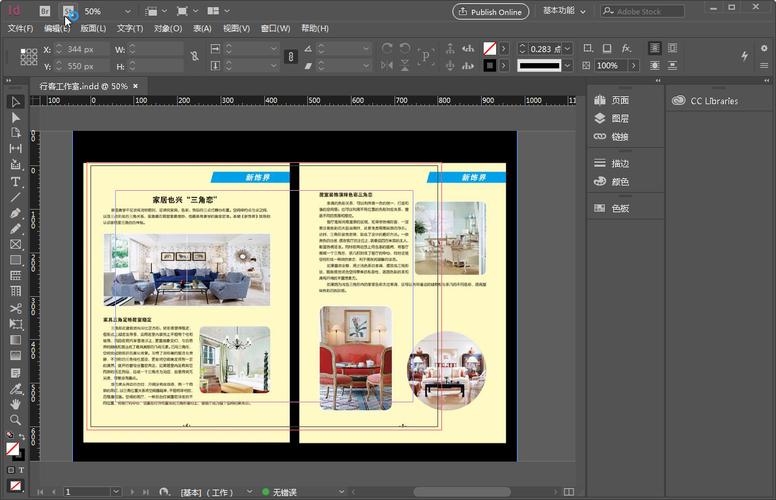Open Adobe Bridge via Br icon
Image resolution: width=776 pixels, height=500 pixels.
point(45,11)
